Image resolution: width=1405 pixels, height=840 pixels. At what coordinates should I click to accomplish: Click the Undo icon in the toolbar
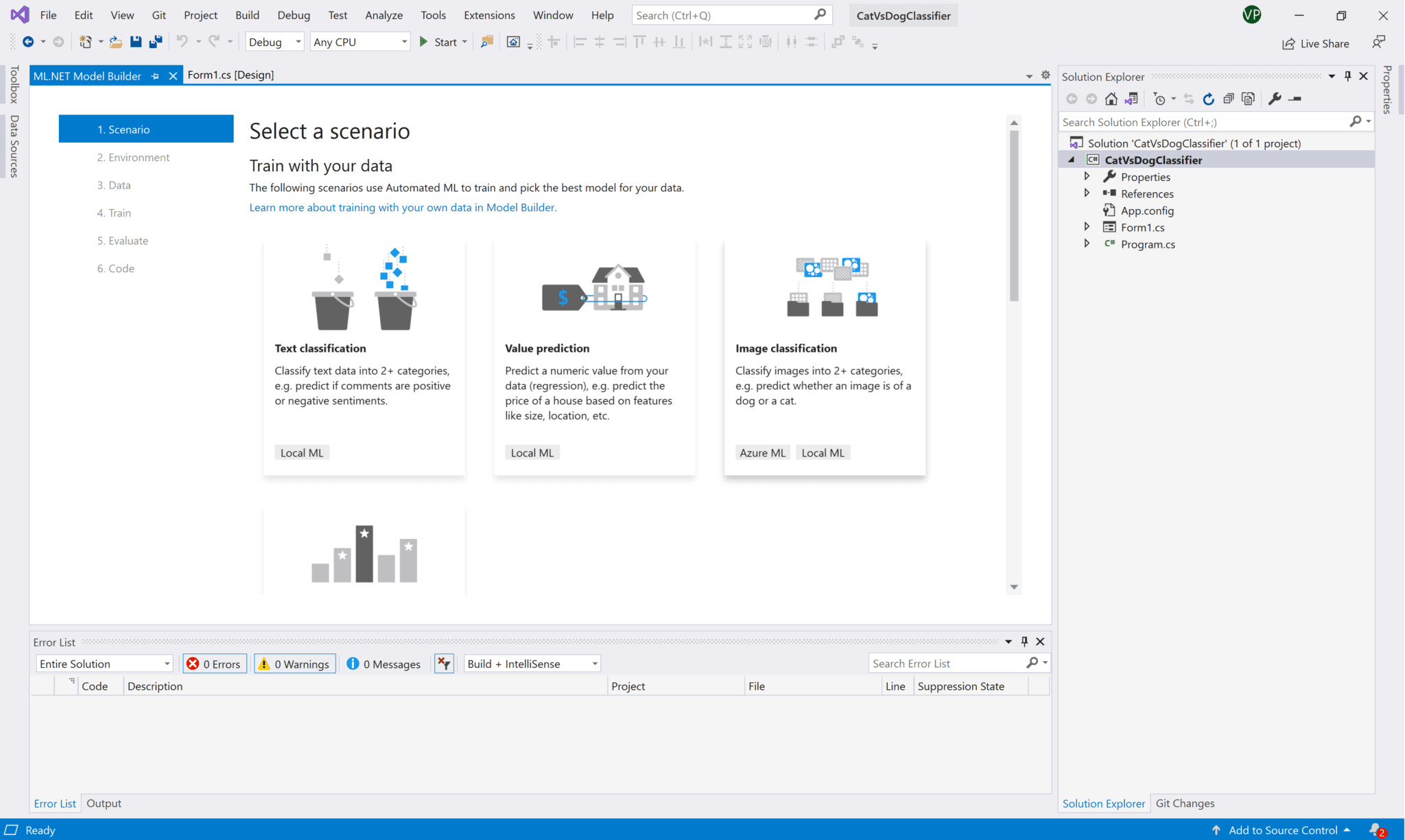[x=180, y=41]
